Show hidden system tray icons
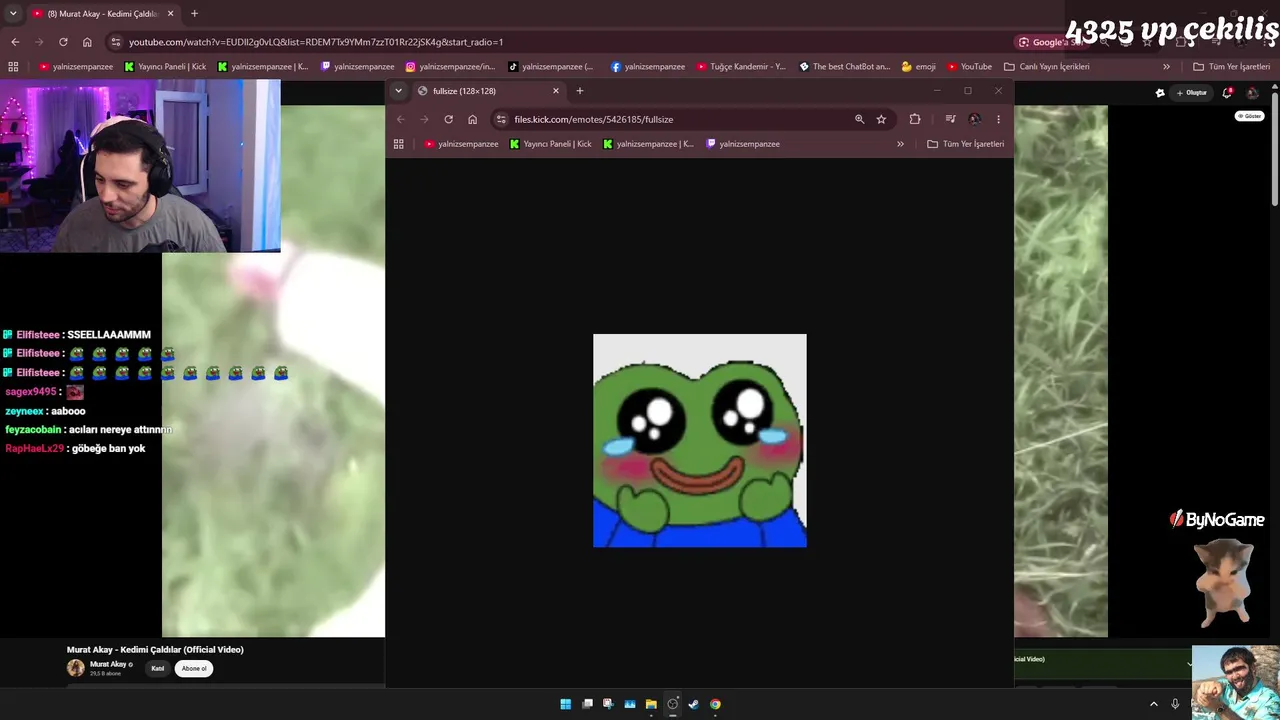 (x=1153, y=704)
